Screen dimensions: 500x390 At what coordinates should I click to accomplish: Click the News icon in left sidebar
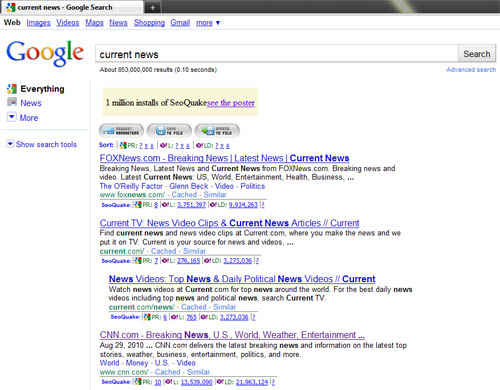(12, 102)
